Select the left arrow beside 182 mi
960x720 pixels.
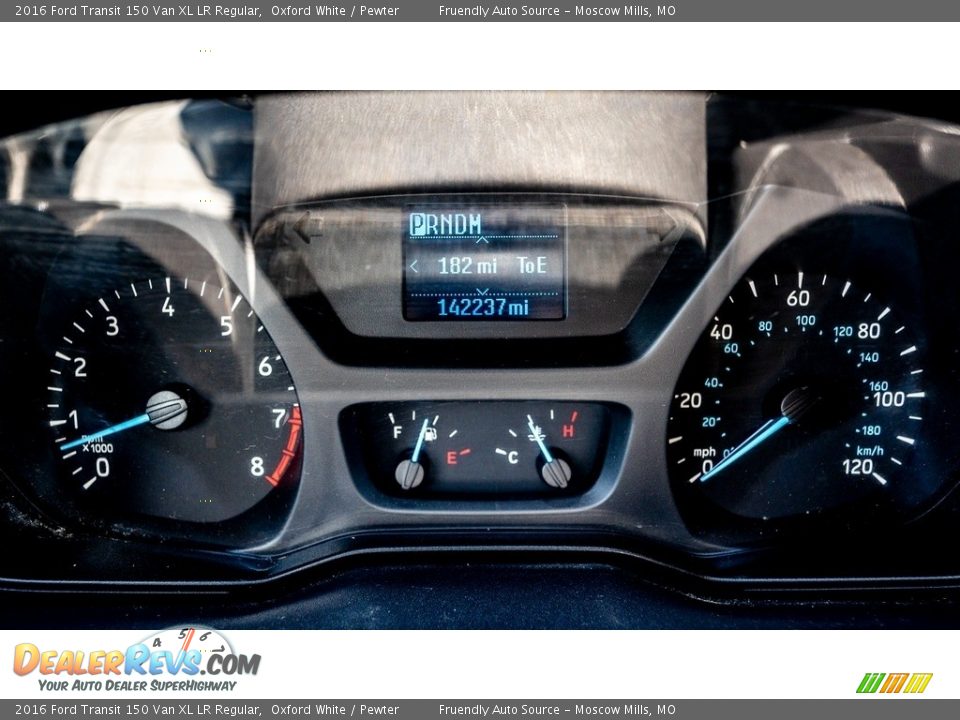click(x=414, y=266)
